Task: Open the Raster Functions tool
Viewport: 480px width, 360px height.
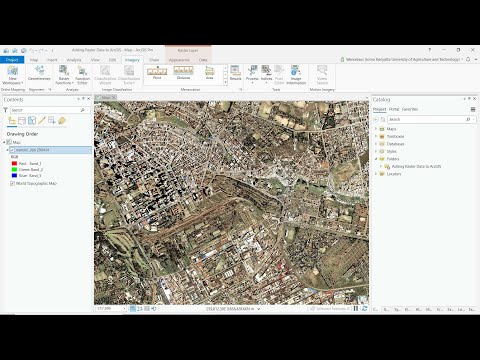Action: (x=64, y=75)
